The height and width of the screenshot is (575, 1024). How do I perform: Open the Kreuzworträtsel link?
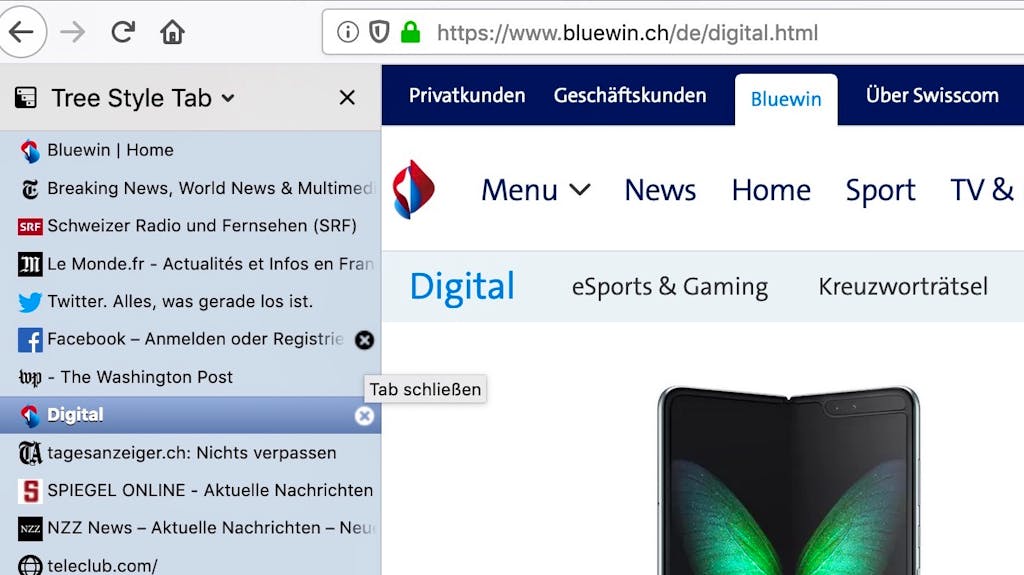pyautogui.click(x=903, y=286)
